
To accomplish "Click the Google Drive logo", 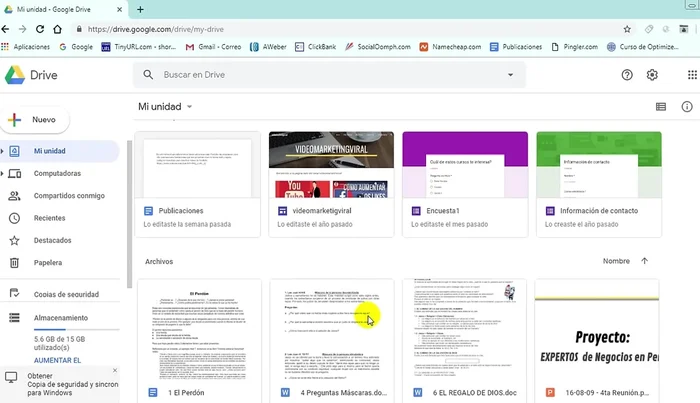I will [x=15, y=75].
